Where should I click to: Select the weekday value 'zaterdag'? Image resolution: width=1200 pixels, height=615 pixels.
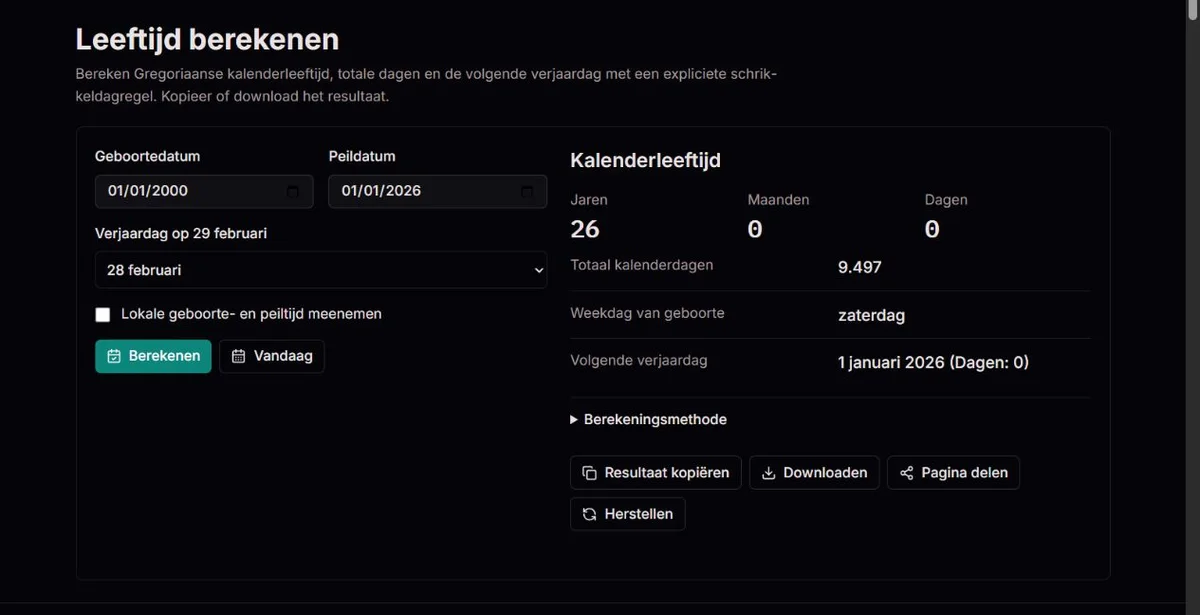(871, 315)
